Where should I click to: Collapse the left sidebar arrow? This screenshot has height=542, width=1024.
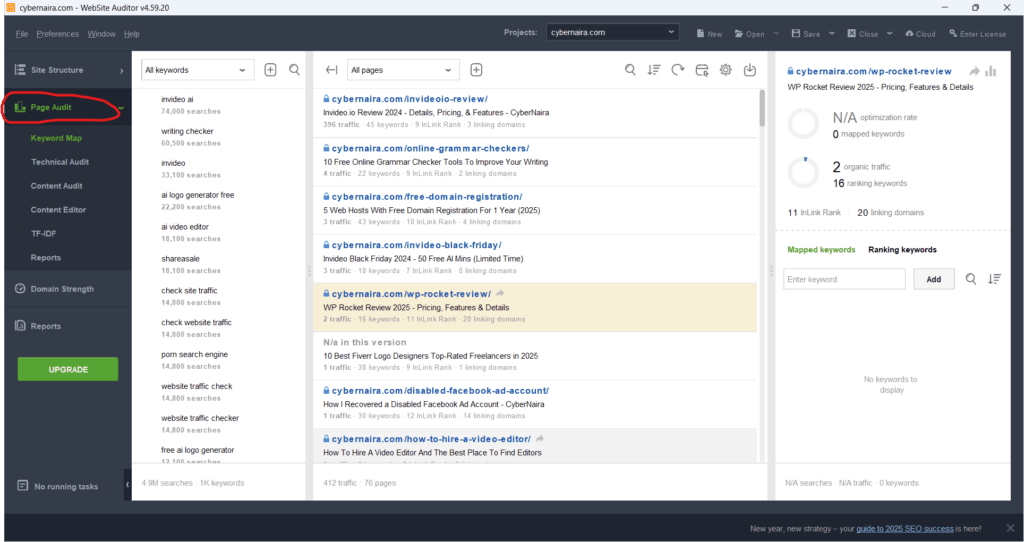coord(127,485)
